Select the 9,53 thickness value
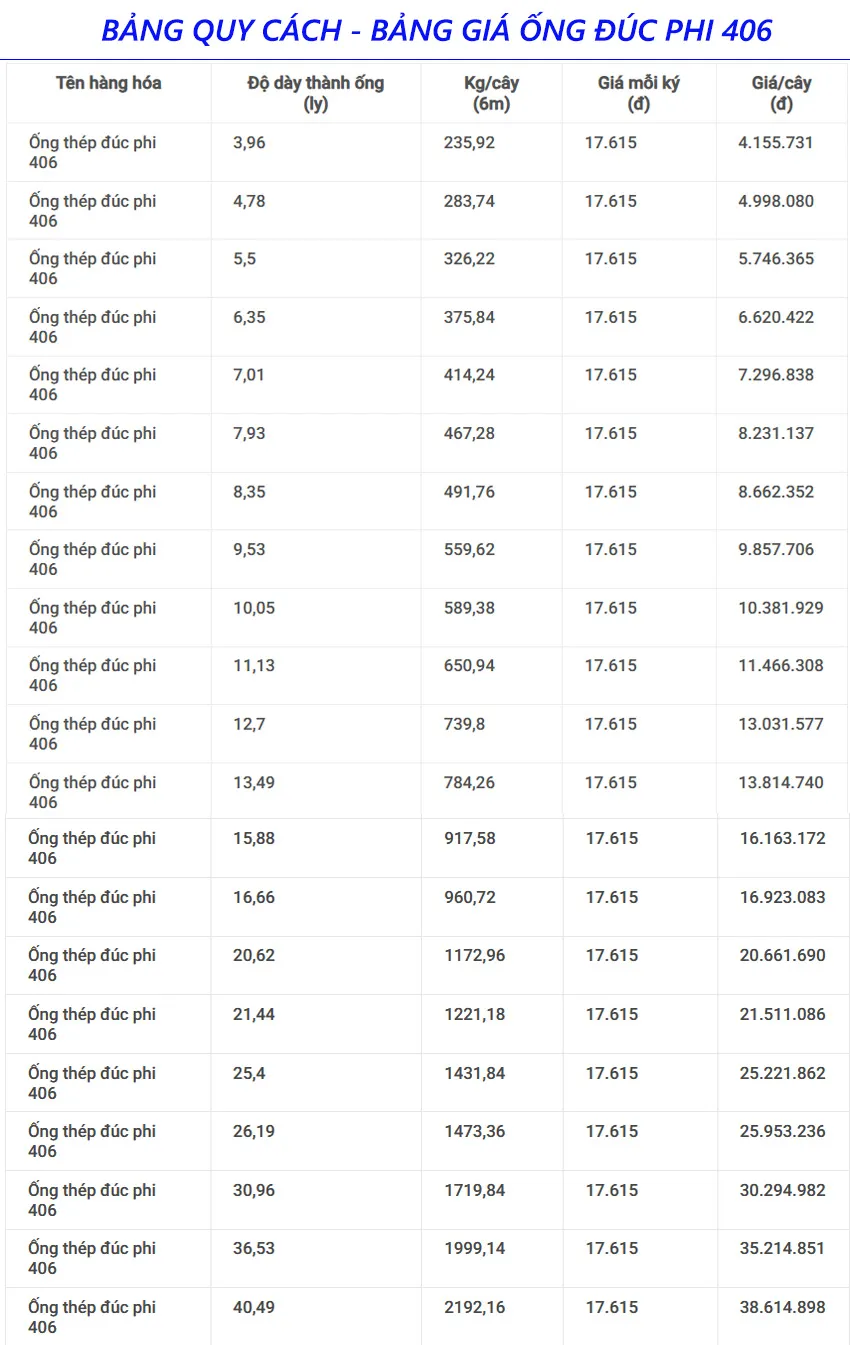The image size is (850, 1345). tap(249, 549)
